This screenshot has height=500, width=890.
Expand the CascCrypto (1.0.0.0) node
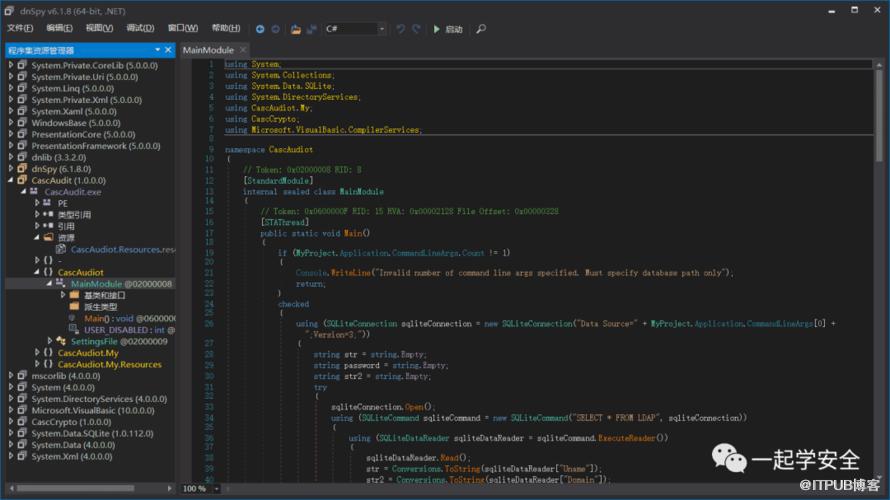point(11,422)
